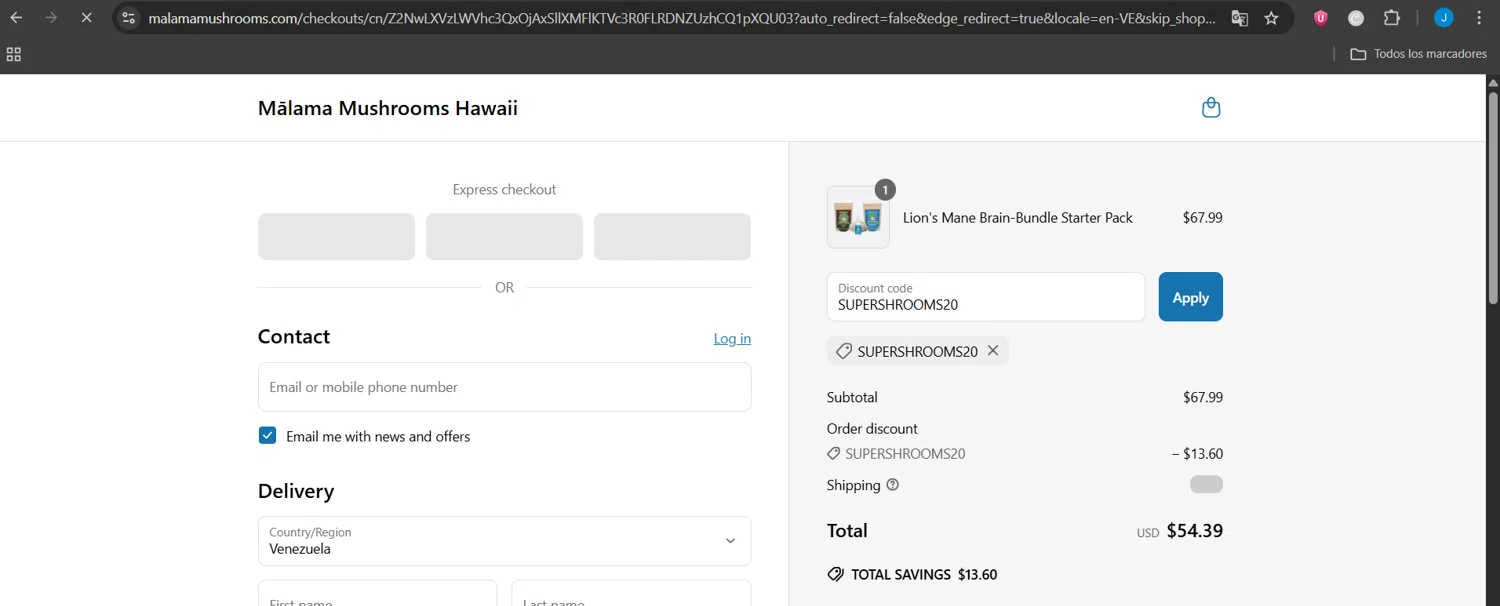Screen dimensions: 1500x606
Task: Click the Subtotal label
Action: [852, 397]
